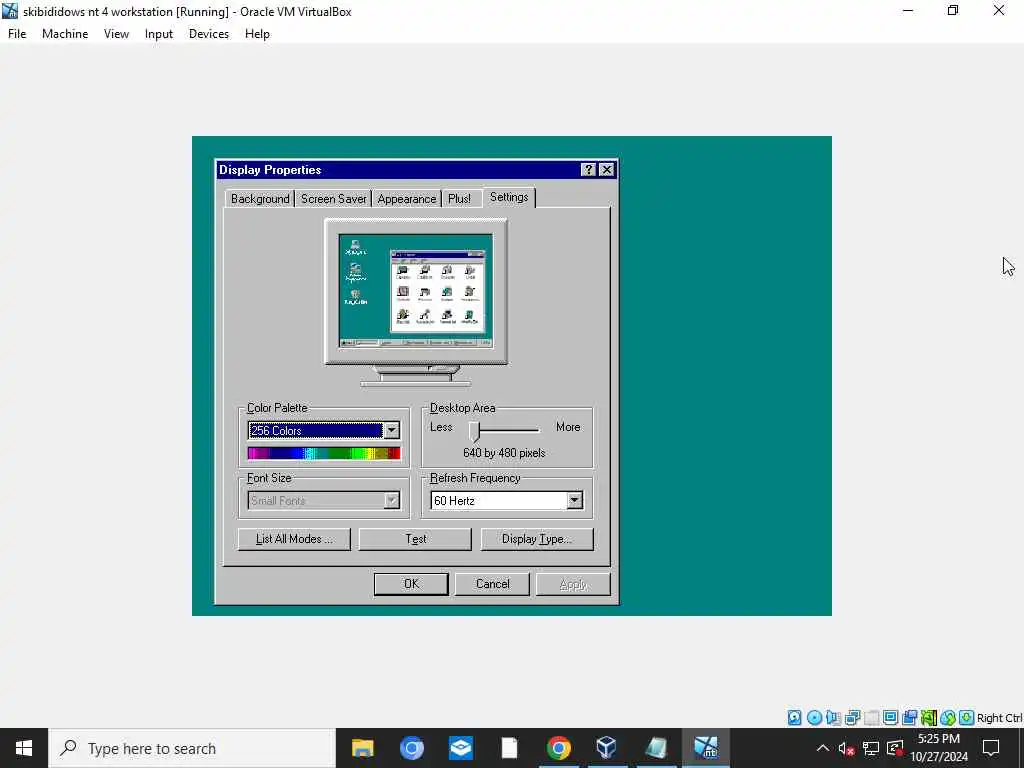Open File Explorer from the taskbar

pyautogui.click(x=362, y=748)
